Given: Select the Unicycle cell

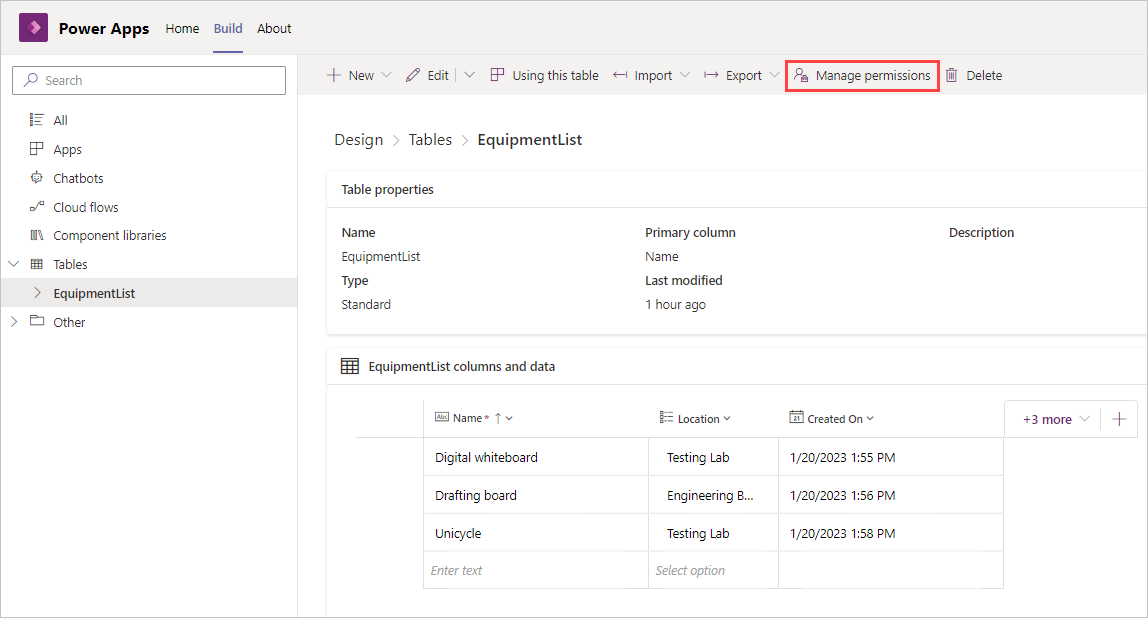Looking at the screenshot, I should click(536, 533).
